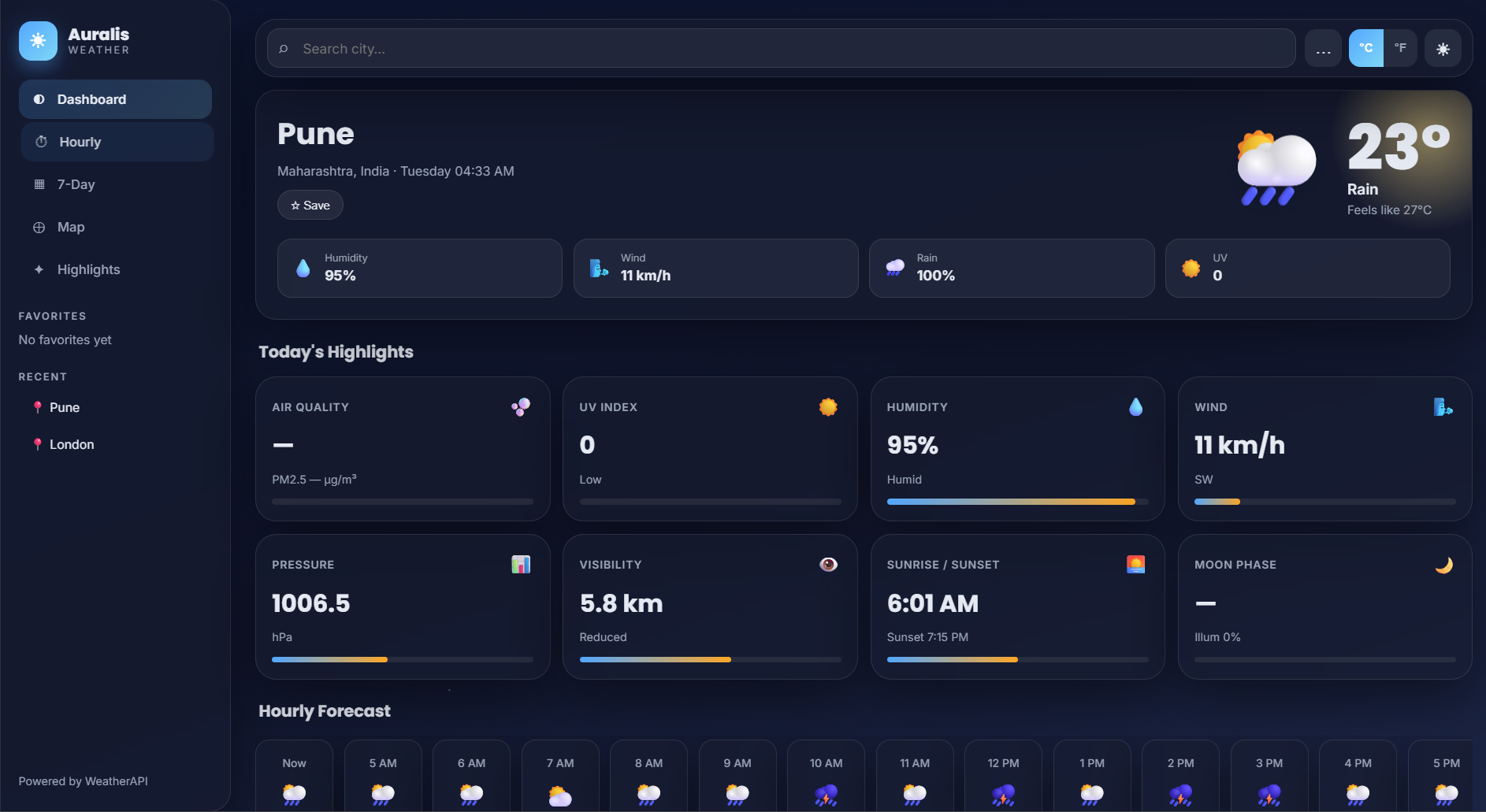
Task: Click the UV Index sun icon
Action: [x=828, y=407]
